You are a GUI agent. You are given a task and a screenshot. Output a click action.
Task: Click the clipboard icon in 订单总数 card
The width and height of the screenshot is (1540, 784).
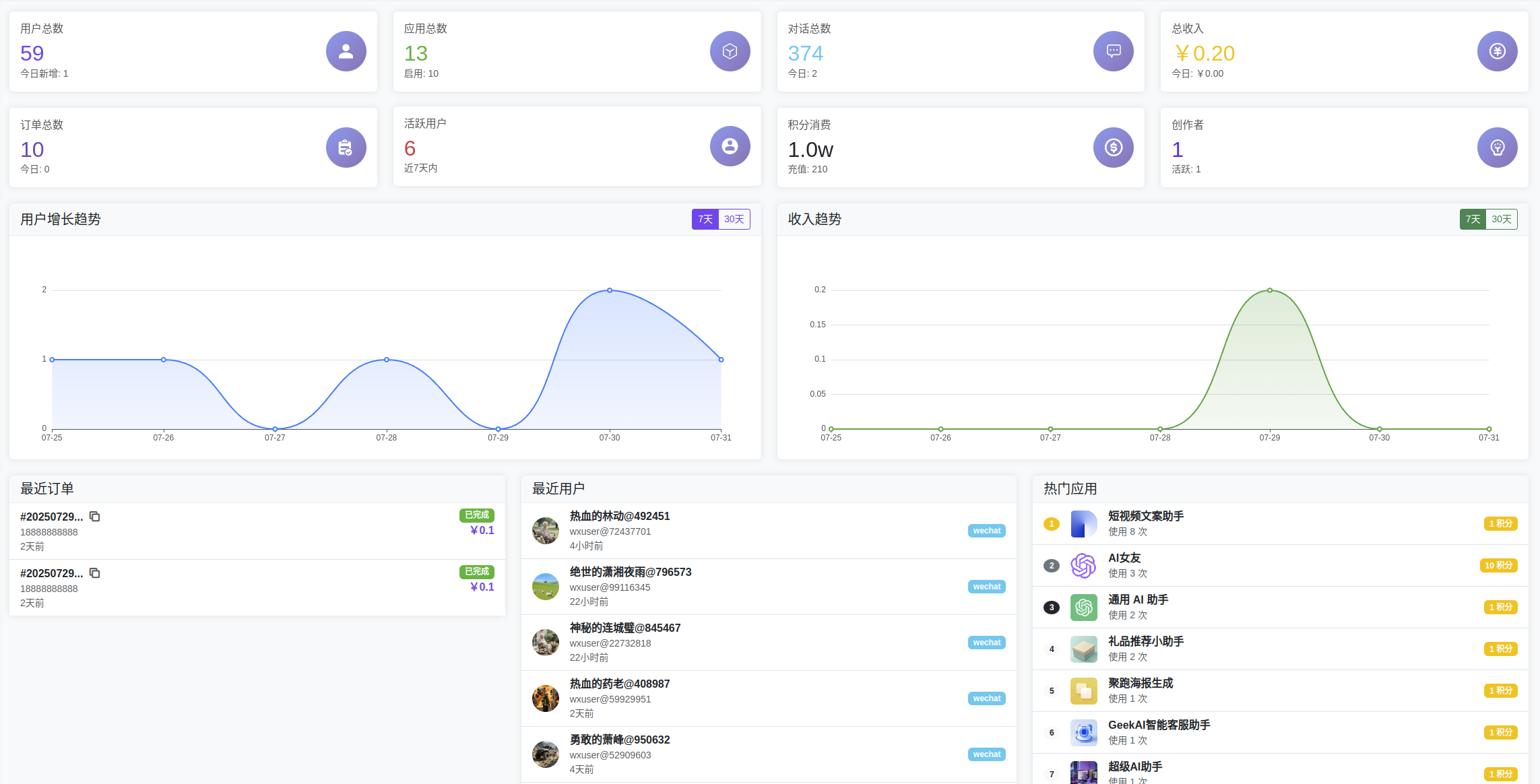346,148
